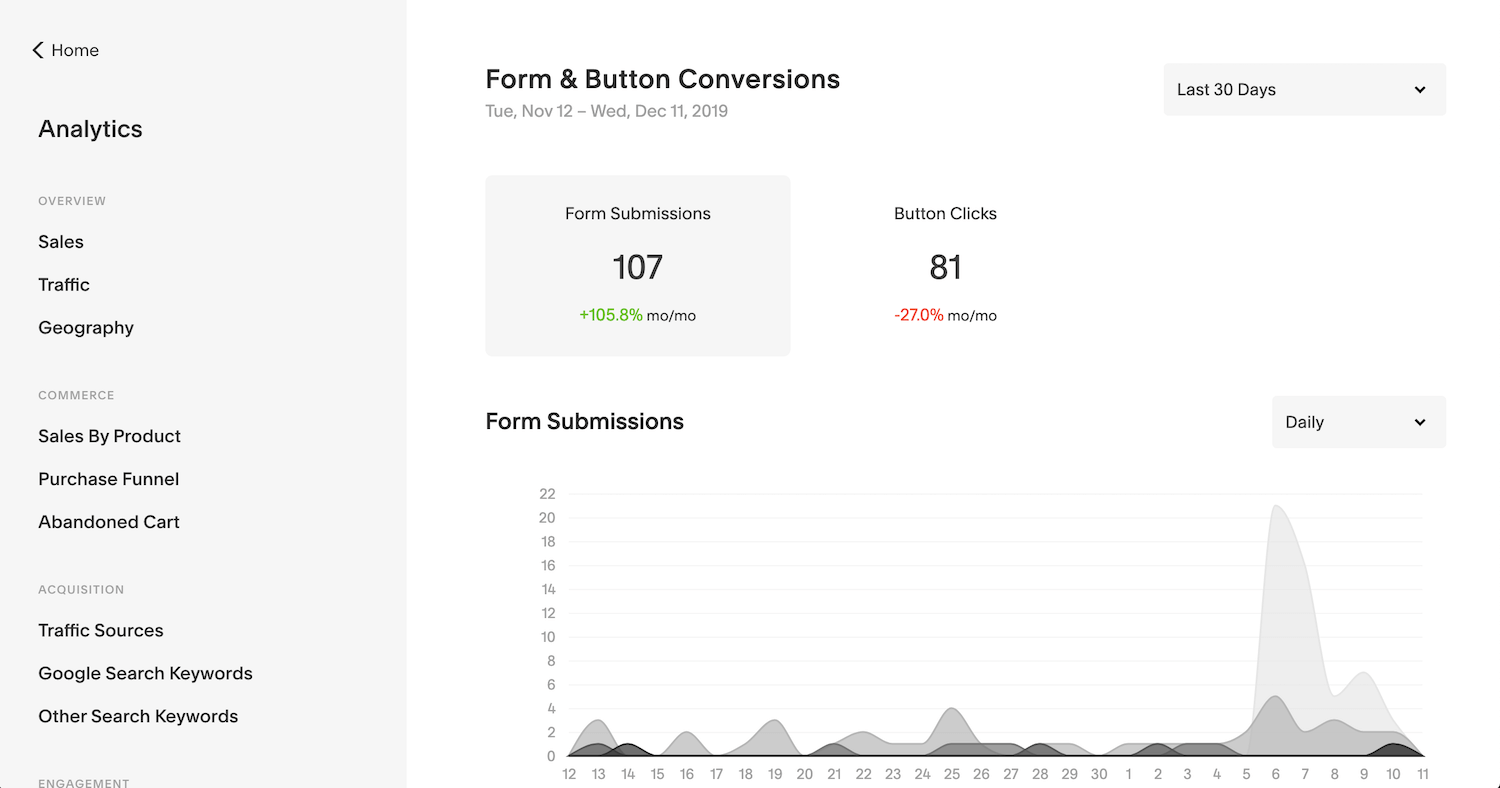
Task: Open the Traffic report
Action: coord(64,284)
